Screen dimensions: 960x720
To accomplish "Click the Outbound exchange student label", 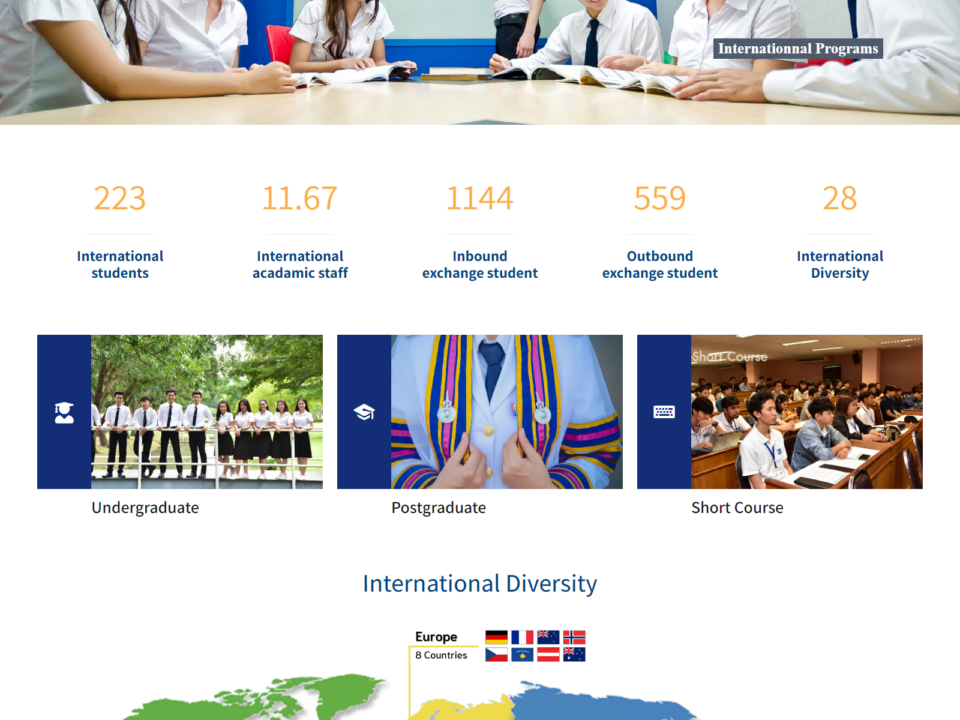I will [x=660, y=264].
